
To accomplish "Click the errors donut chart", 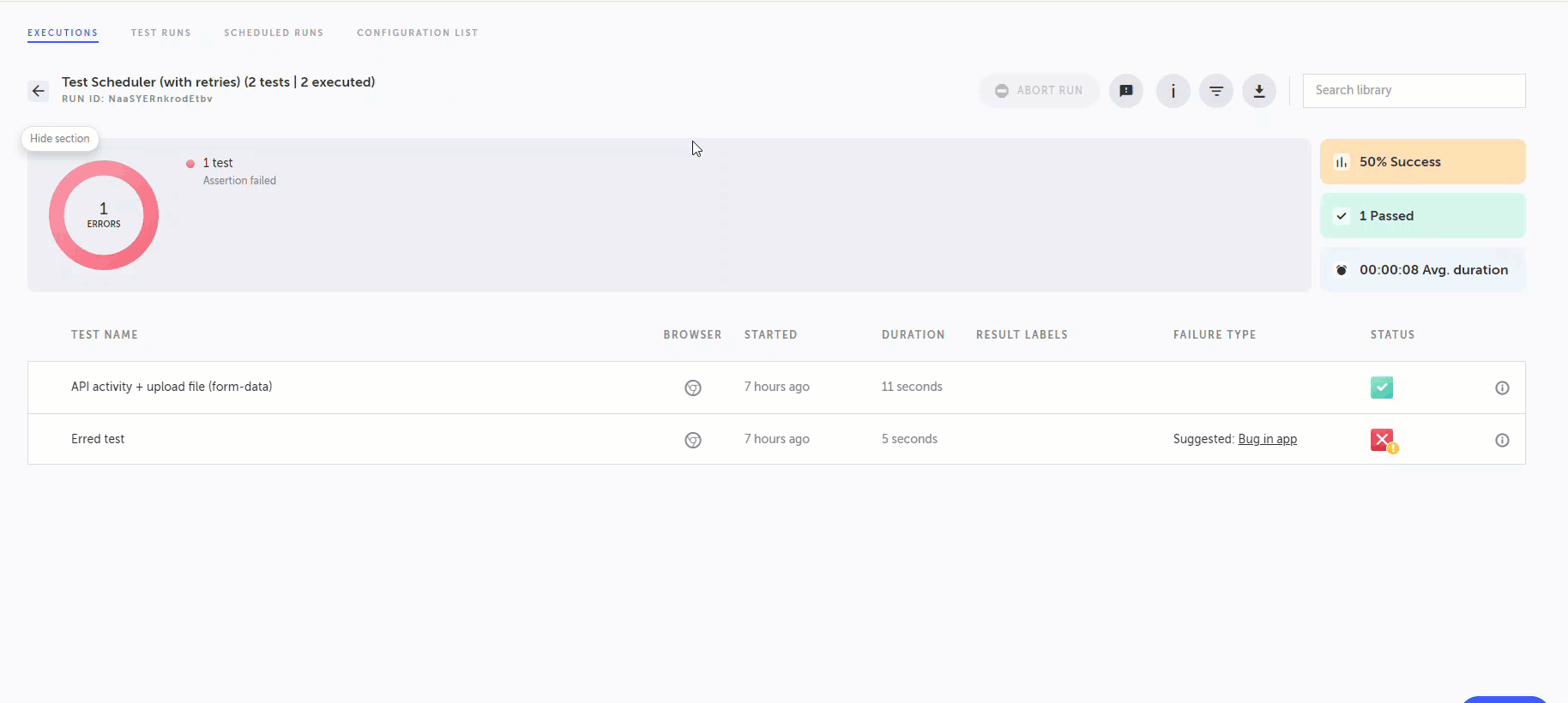I will (x=104, y=215).
